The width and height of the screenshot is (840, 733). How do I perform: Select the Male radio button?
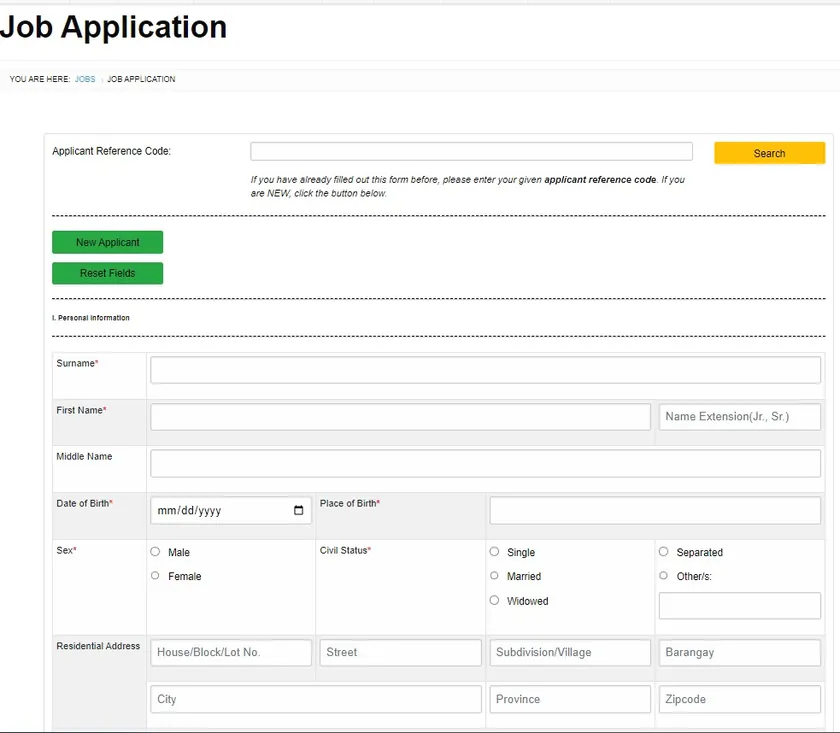coord(155,551)
